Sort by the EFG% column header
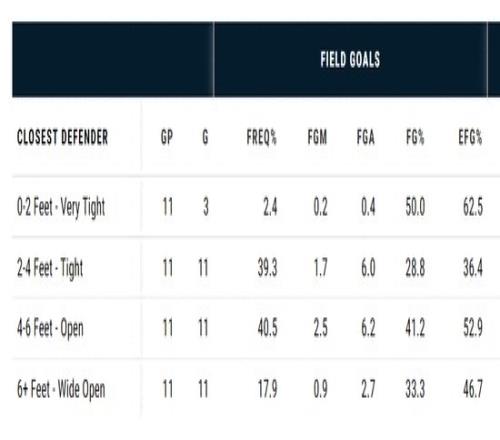This screenshot has height=440, width=500. click(470, 137)
